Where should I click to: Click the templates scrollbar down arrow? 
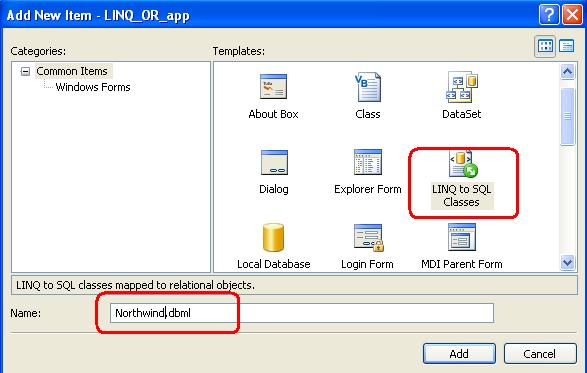(x=568, y=262)
